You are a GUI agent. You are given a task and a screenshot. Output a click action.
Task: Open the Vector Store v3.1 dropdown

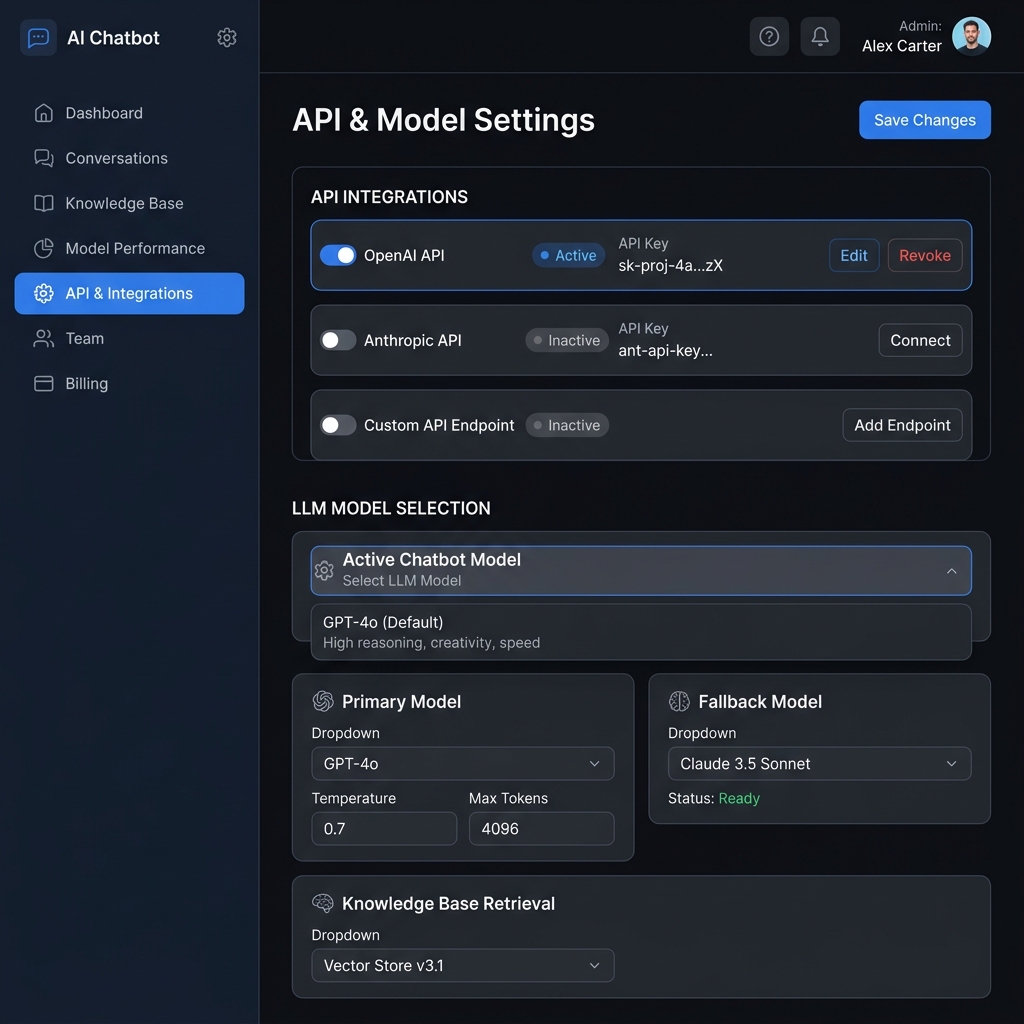[x=462, y=965]
